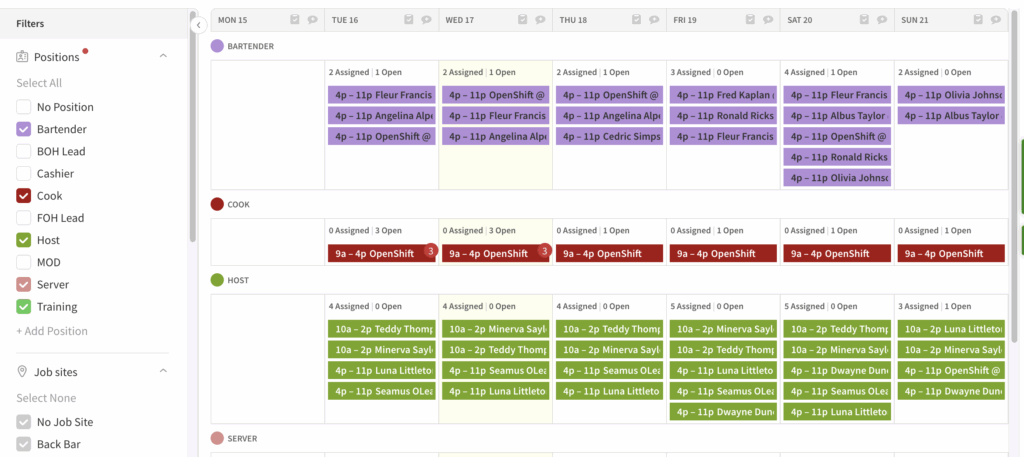Screen dimensions: 1024x457
Task: Click the notes icon on Sunday 21
Action: click(x=978, y=19)
